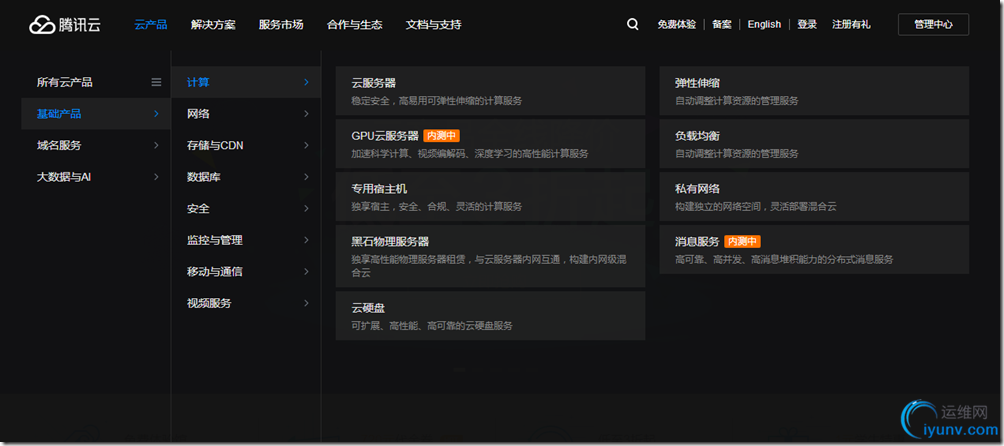1004x446 pixels.
Task: Select the 移动与通信 category label
Action: pyautogui.click(x=215, y=271)
